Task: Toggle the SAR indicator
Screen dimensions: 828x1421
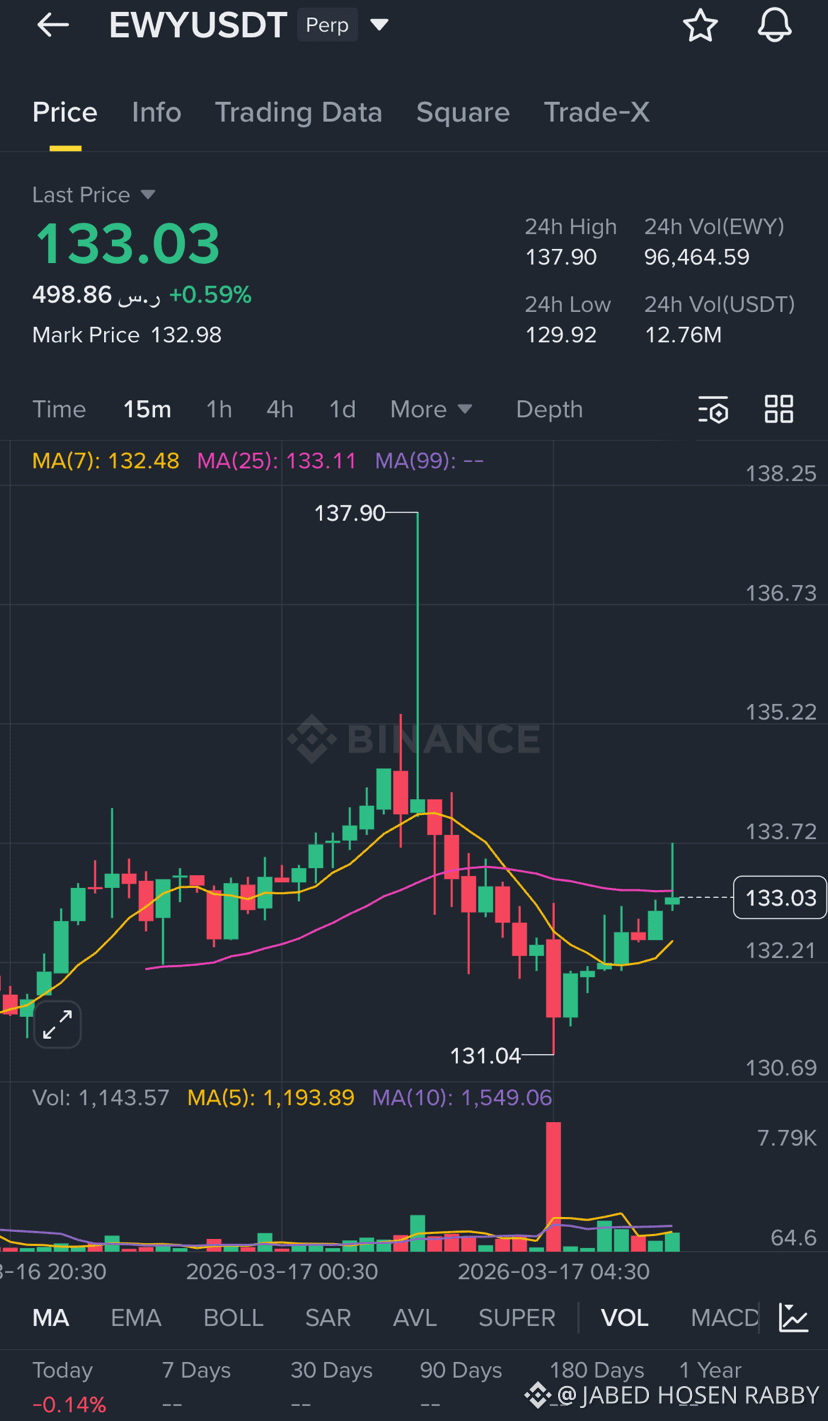Action: 328,1318
